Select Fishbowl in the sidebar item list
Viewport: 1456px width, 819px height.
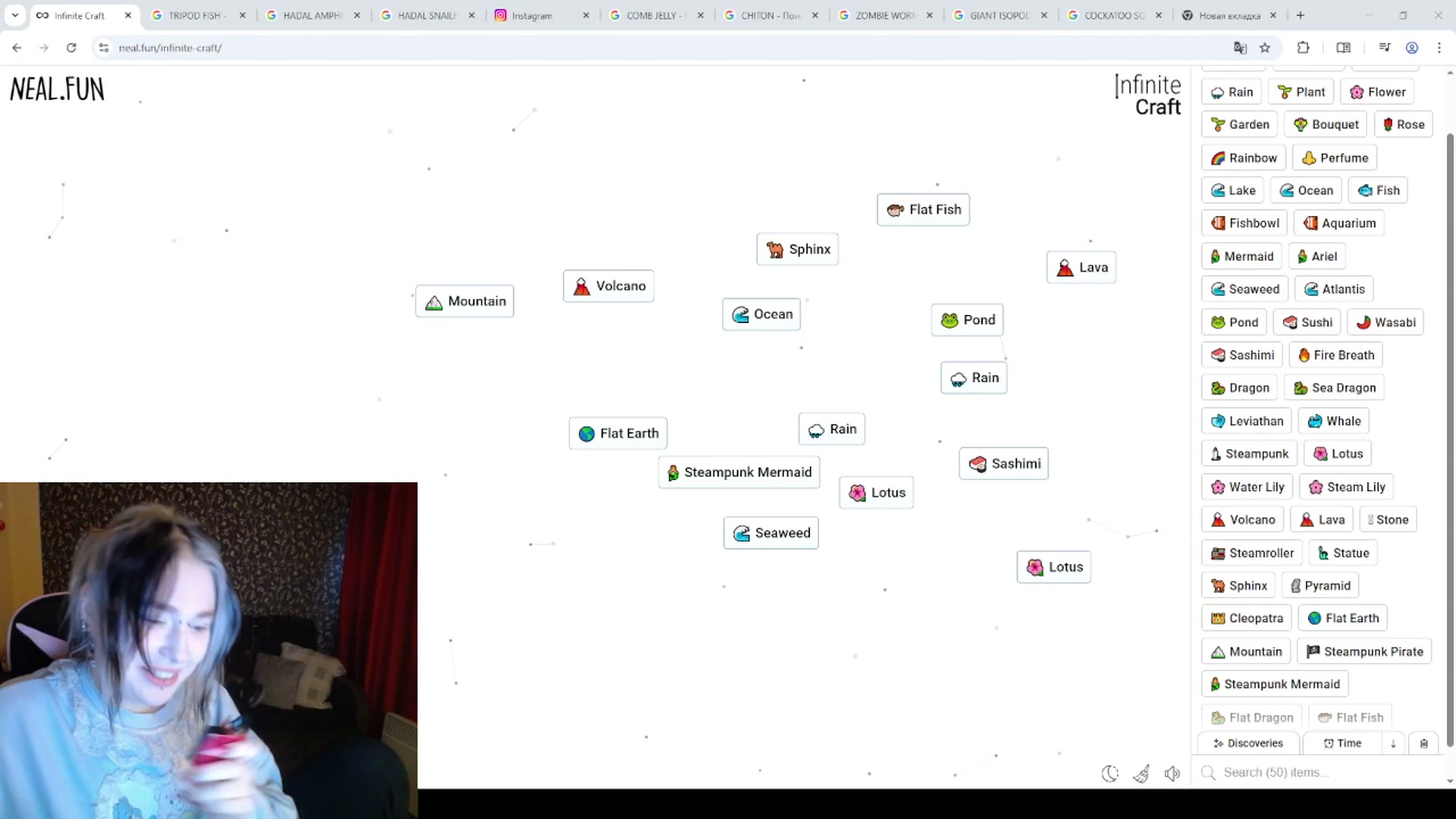click(1244, 223)
